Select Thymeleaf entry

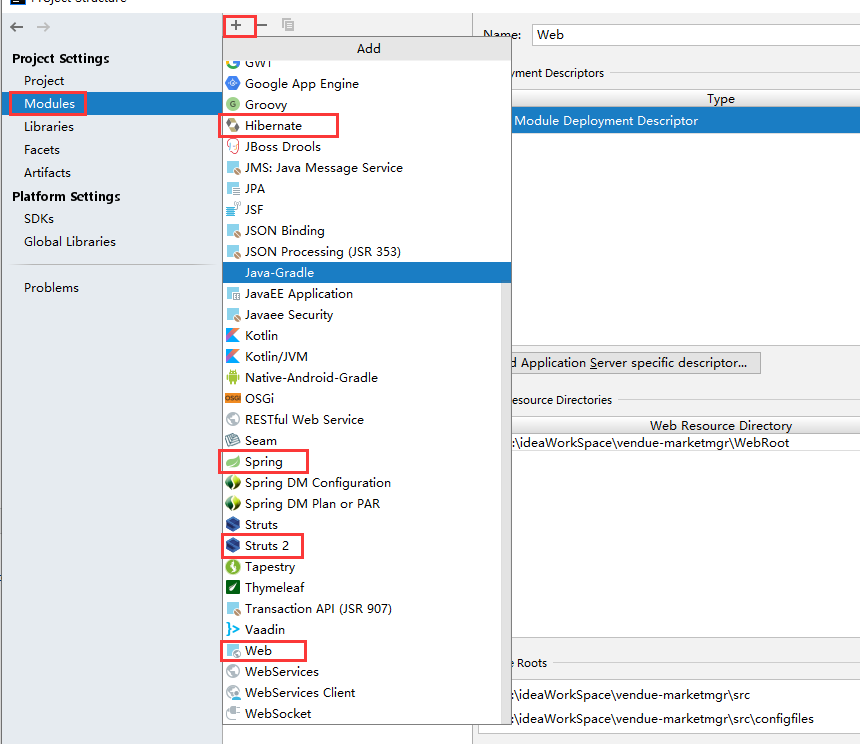click(362, 588)
